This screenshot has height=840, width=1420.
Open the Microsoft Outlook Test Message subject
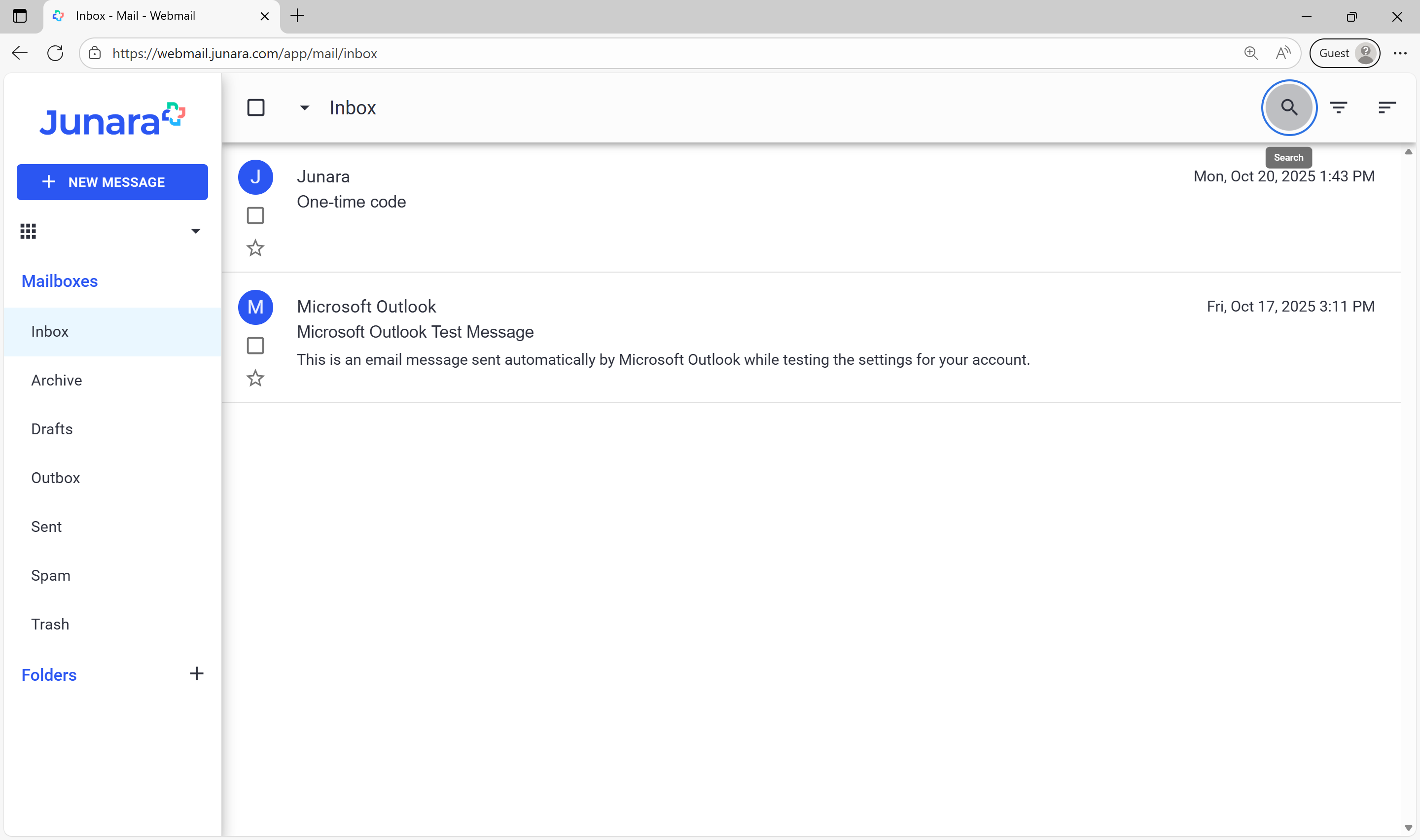tap(415, 332)
